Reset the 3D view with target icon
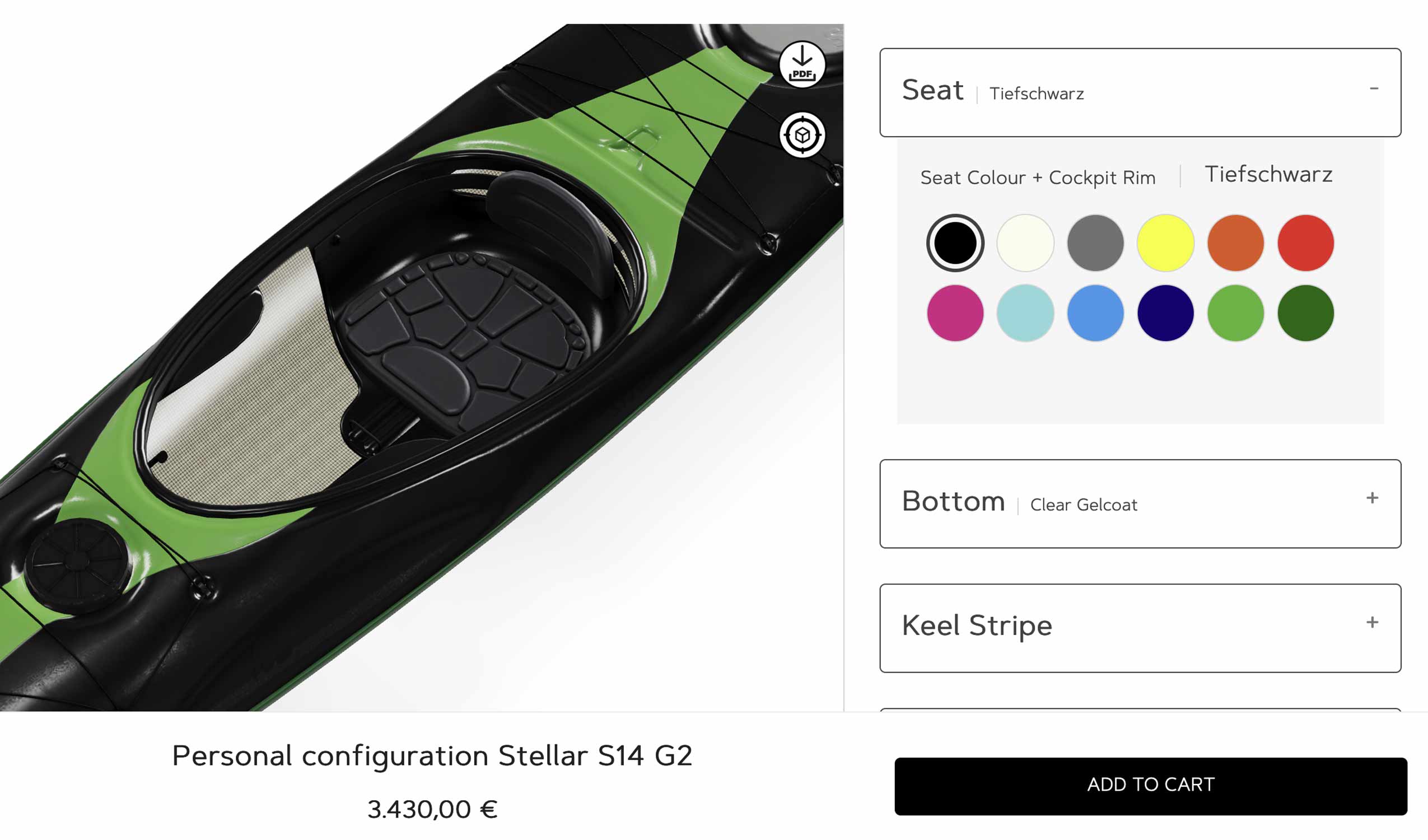 (802, 135)
